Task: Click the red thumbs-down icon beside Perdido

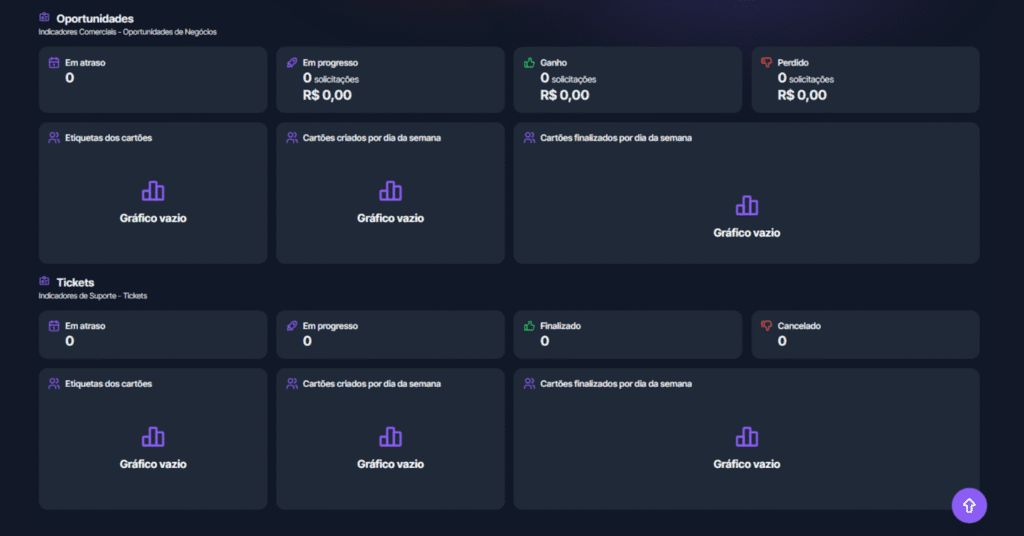Action: pos(767,62)
